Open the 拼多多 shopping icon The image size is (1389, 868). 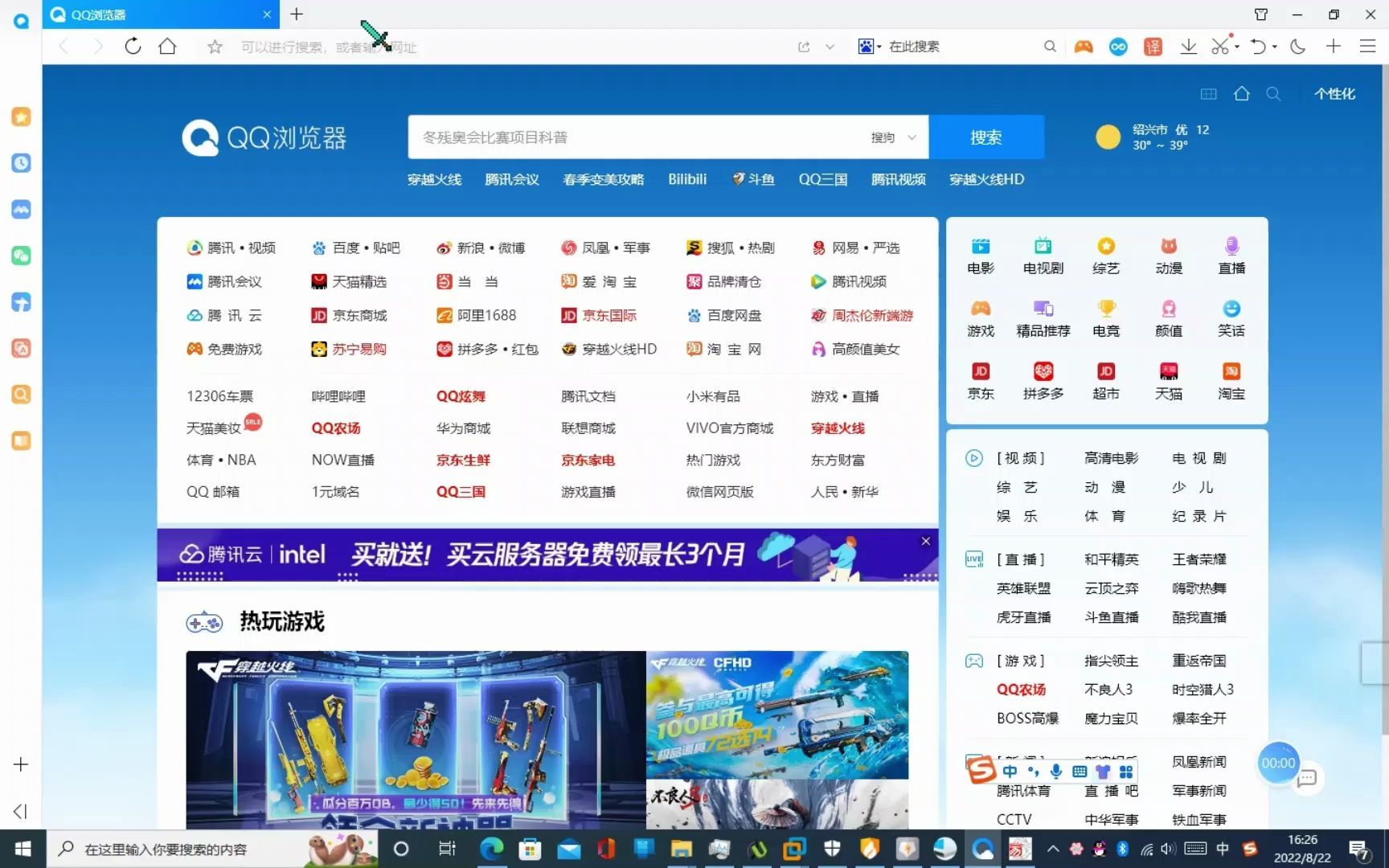click(x=1043, y=382)
